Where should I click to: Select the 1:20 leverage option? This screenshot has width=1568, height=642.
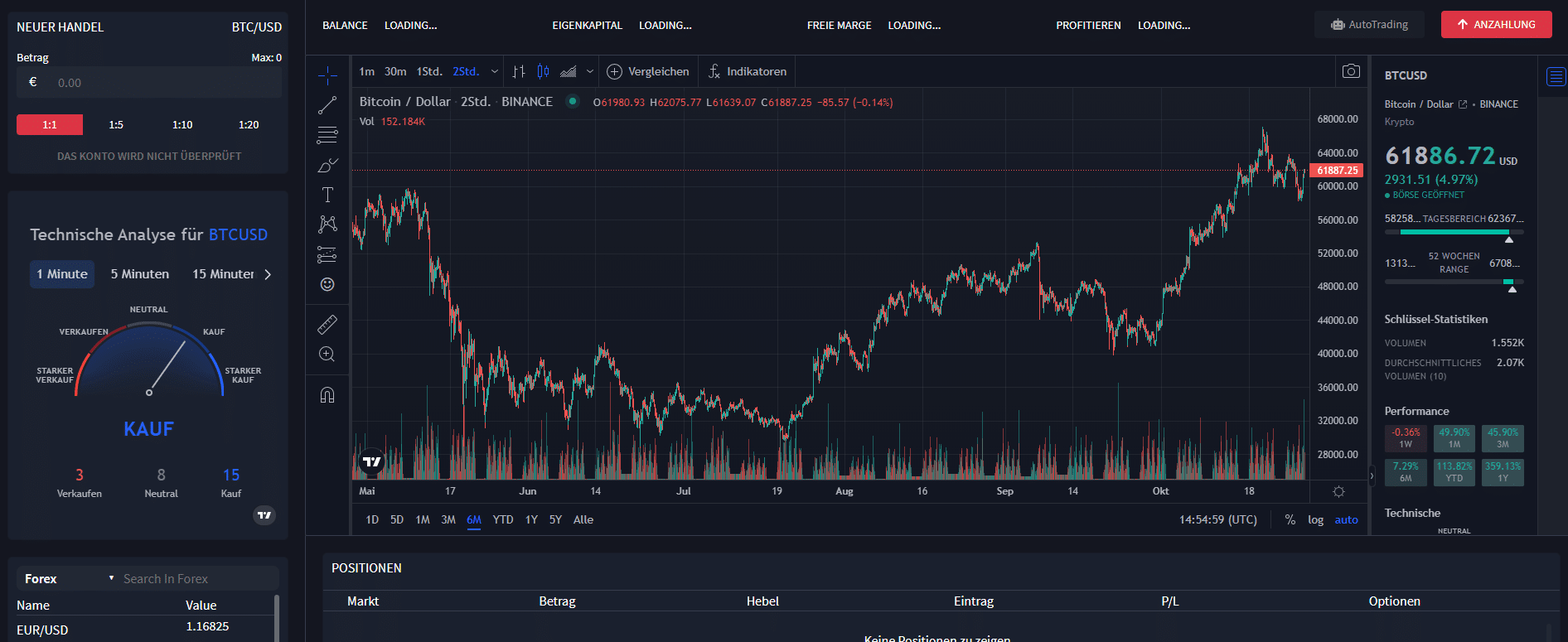pyautogui.click(x=249, y=124)
